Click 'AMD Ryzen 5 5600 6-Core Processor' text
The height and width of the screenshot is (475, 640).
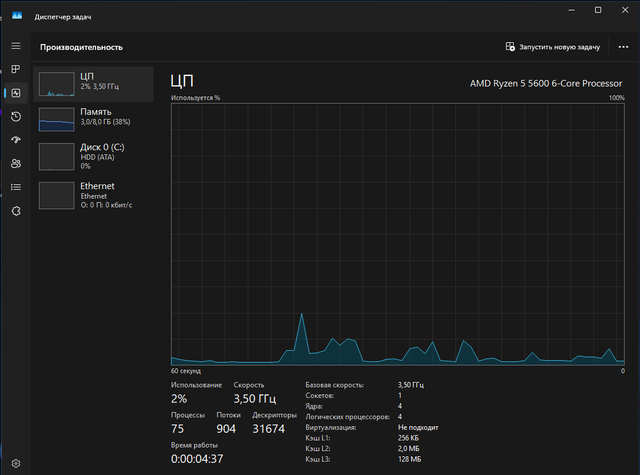point(546,84)
